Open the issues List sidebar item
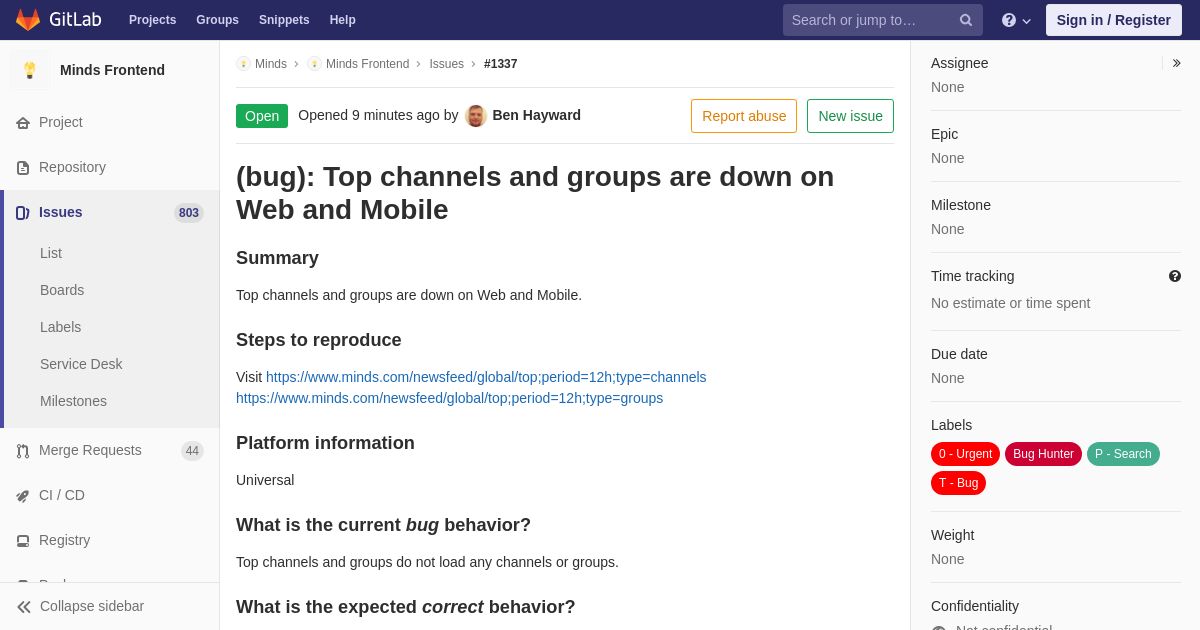The width and height of the screenshot is (1200, 630). [51, 253]
